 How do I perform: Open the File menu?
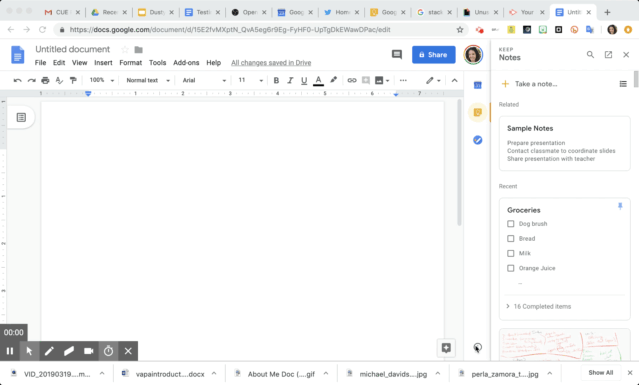(x=40, y=63)
